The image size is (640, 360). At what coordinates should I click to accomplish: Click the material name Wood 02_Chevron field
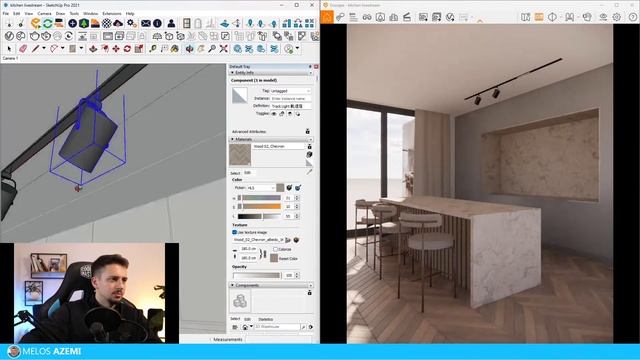[278, 146]
